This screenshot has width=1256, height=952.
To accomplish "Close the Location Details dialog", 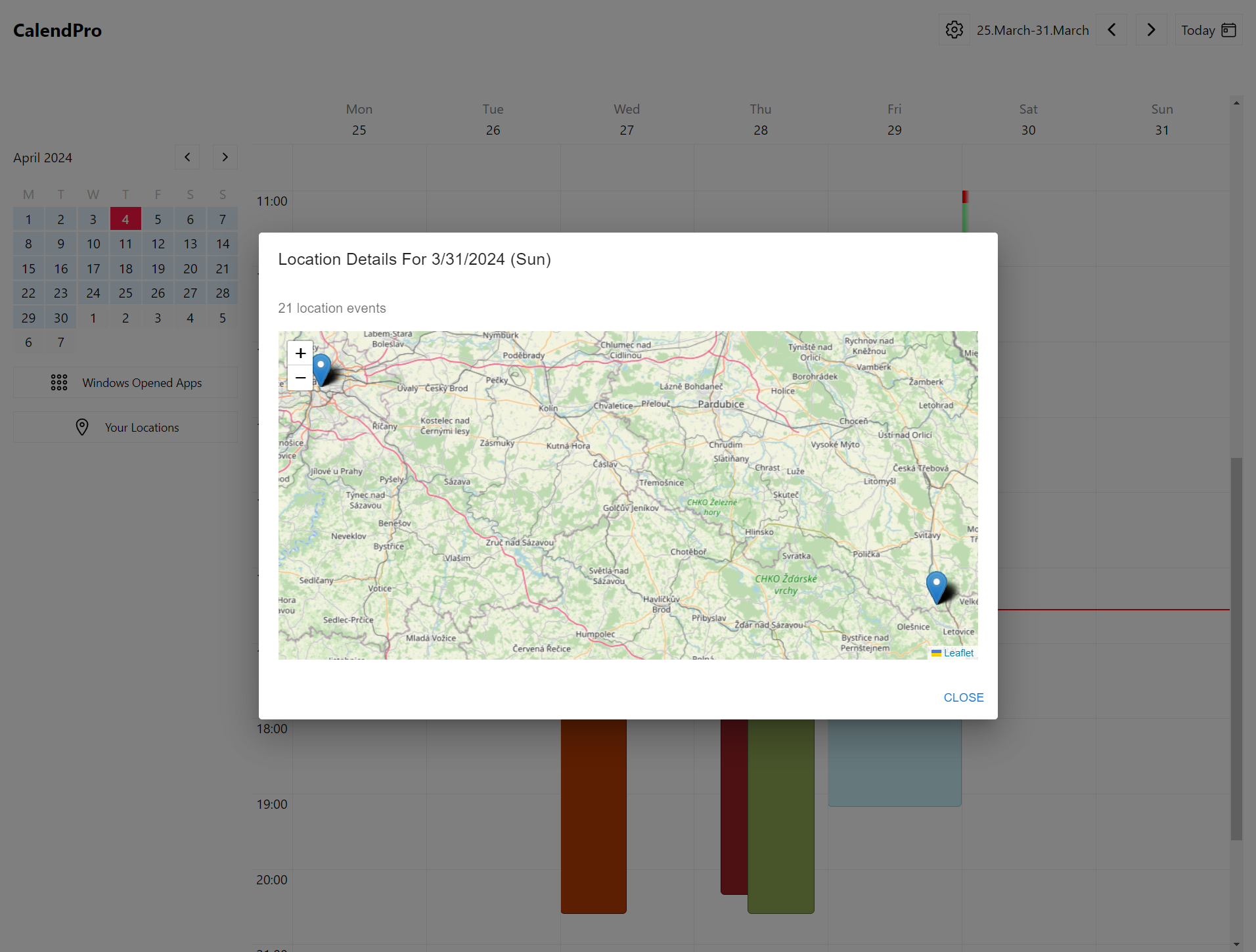I will [964, 698].
